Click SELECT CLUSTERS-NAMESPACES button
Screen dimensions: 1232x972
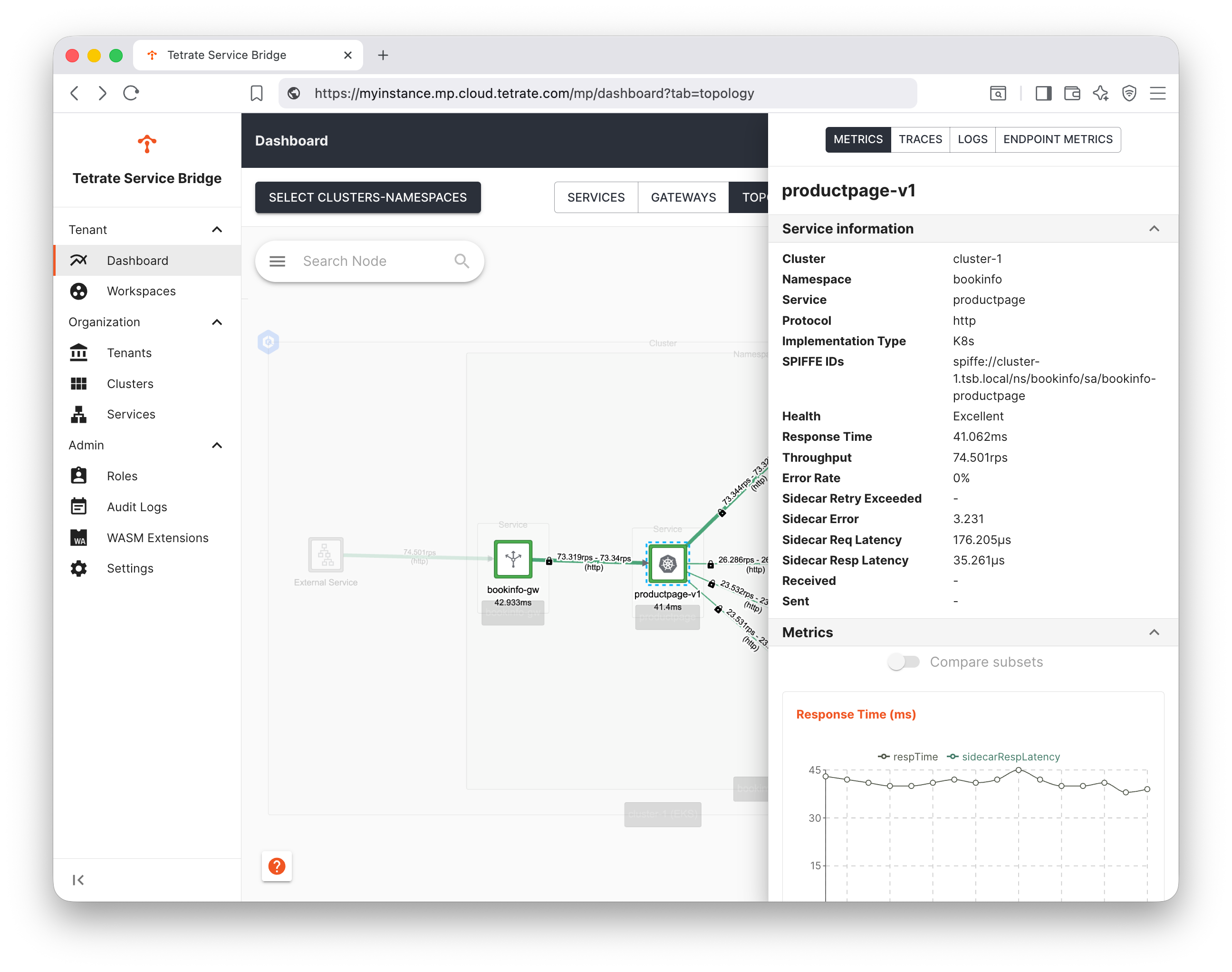(367, 197)
